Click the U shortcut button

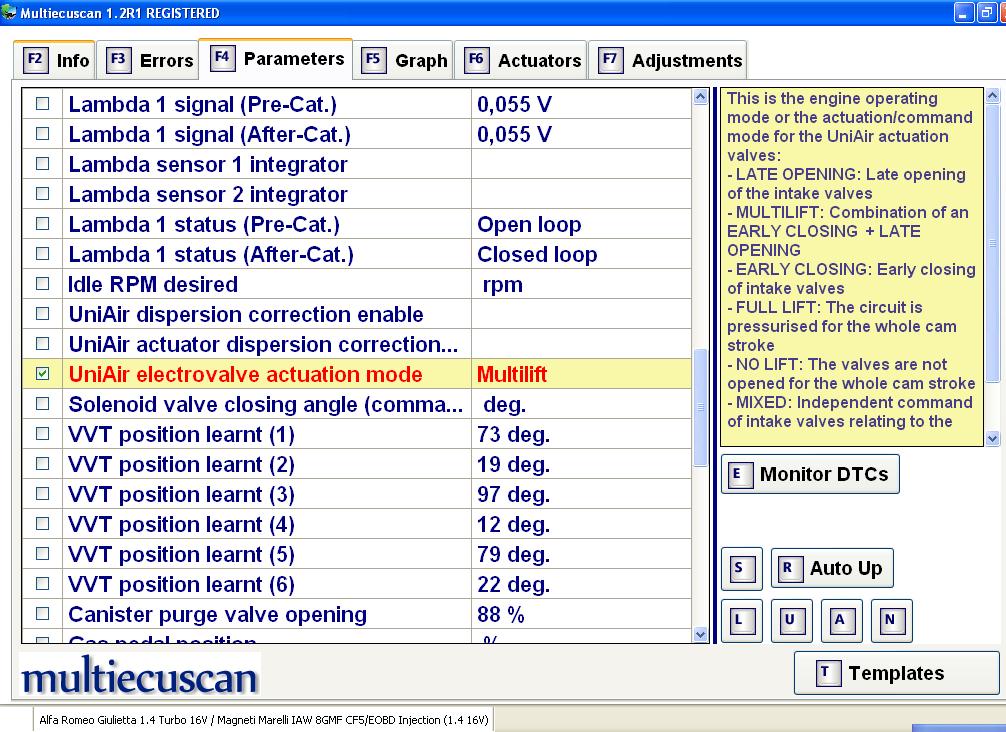coord(791,621)
